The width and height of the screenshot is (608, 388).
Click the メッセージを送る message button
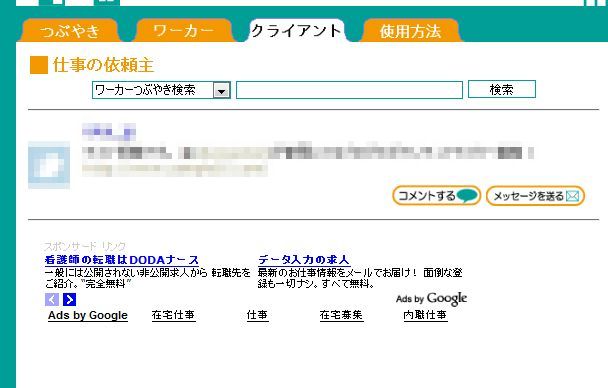click(535, 196)
